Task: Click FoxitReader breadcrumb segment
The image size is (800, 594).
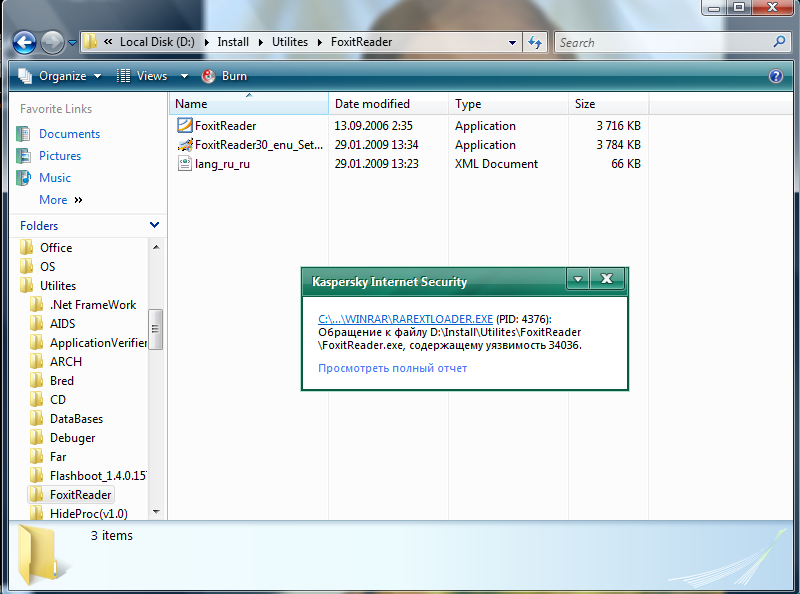Action: (361, 42)
